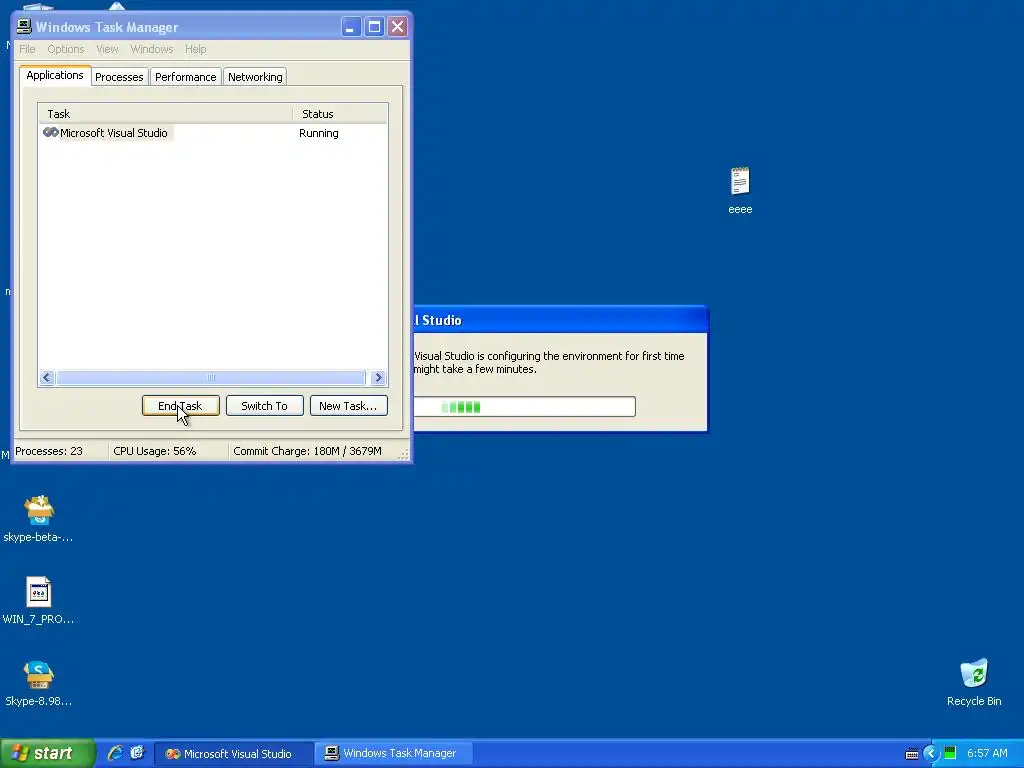Click the right arrow of the horizontal scrollbar
Viewport: 1024px width, 768px height.
tap(378, 377)
